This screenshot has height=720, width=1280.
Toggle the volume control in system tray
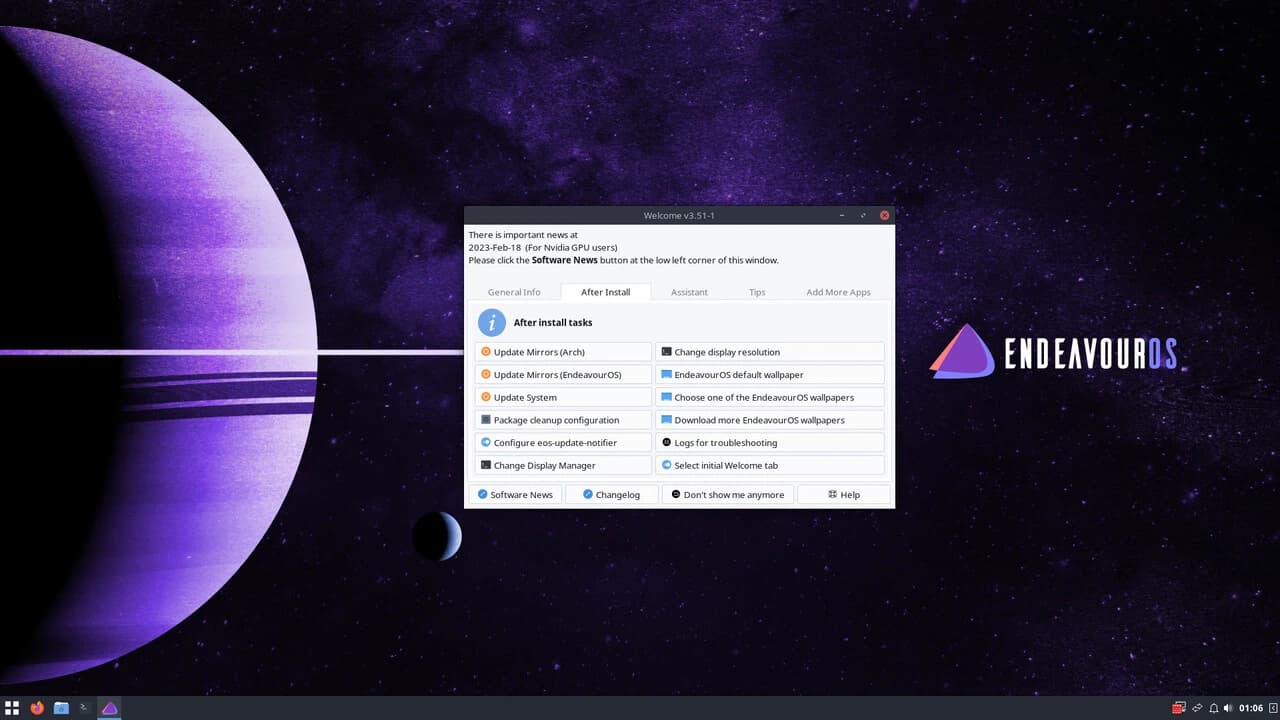coord(1229,708)
